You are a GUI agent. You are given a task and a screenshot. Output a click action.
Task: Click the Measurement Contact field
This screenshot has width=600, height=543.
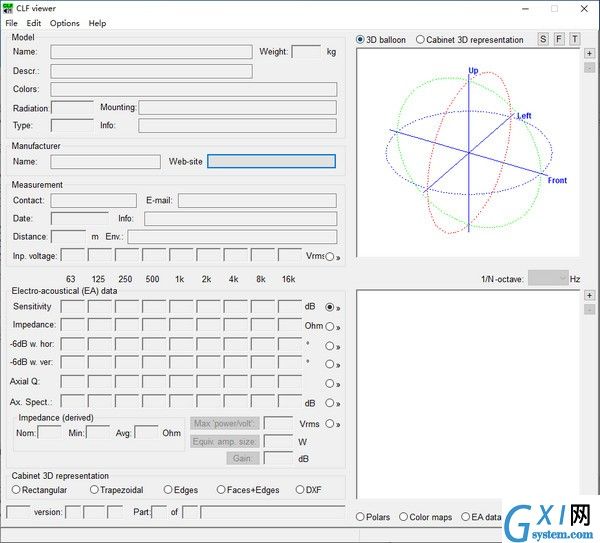(x=93, y=201)
